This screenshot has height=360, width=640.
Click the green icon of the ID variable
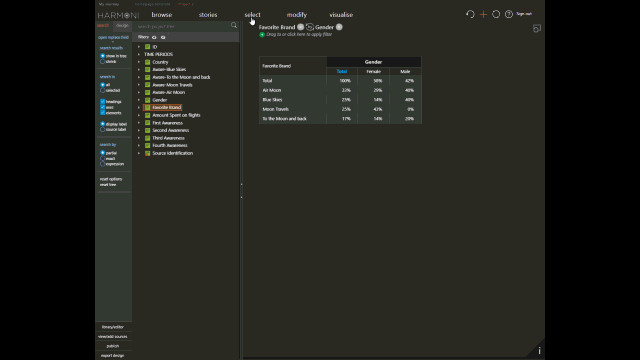148,47
